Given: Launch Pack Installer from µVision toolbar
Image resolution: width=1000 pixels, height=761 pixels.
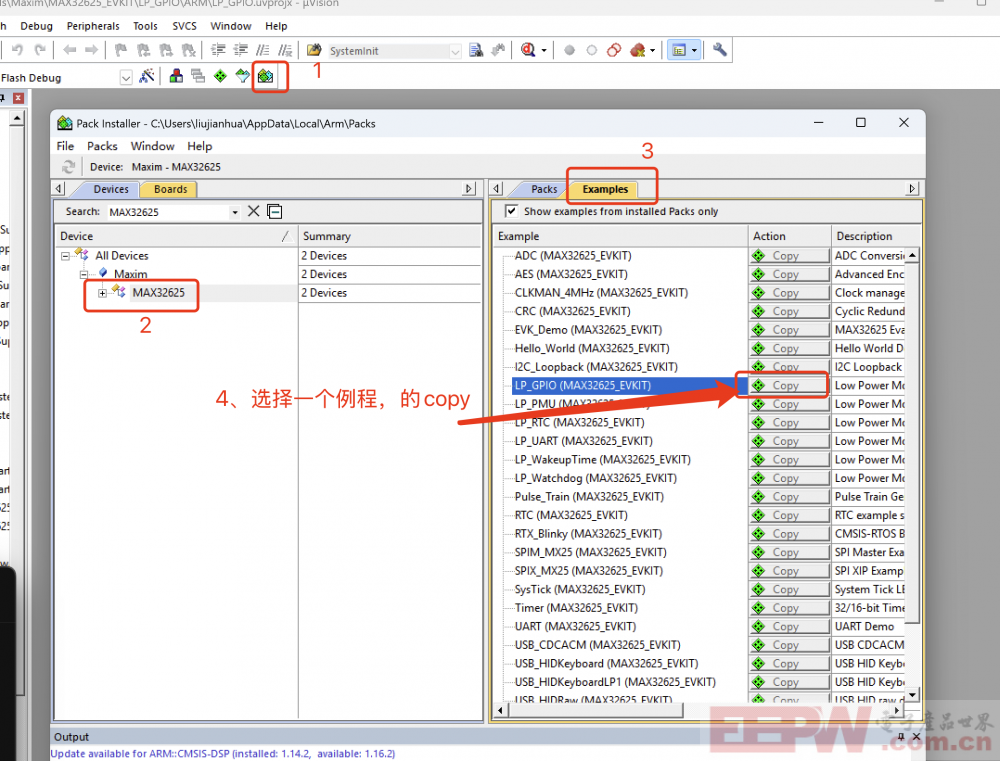Looking at the screenshot, I should point(265,77).
